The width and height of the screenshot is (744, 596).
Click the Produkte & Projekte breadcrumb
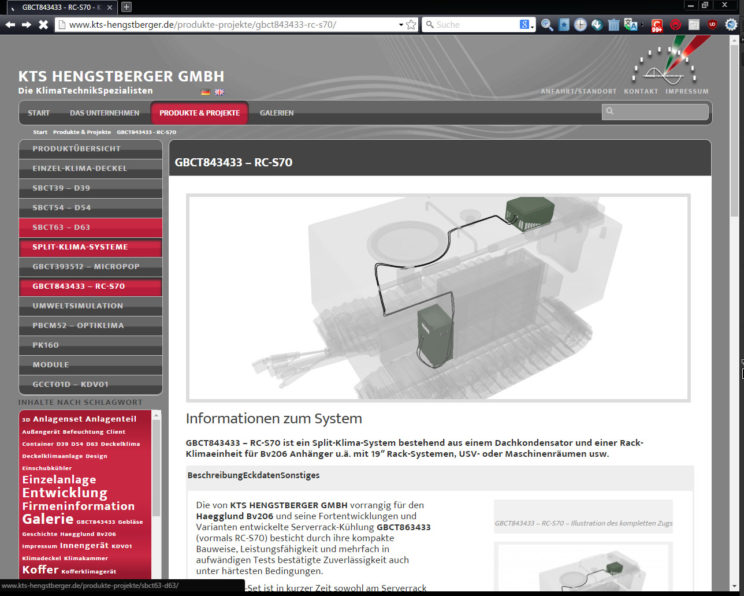click(x=82, y=132)
